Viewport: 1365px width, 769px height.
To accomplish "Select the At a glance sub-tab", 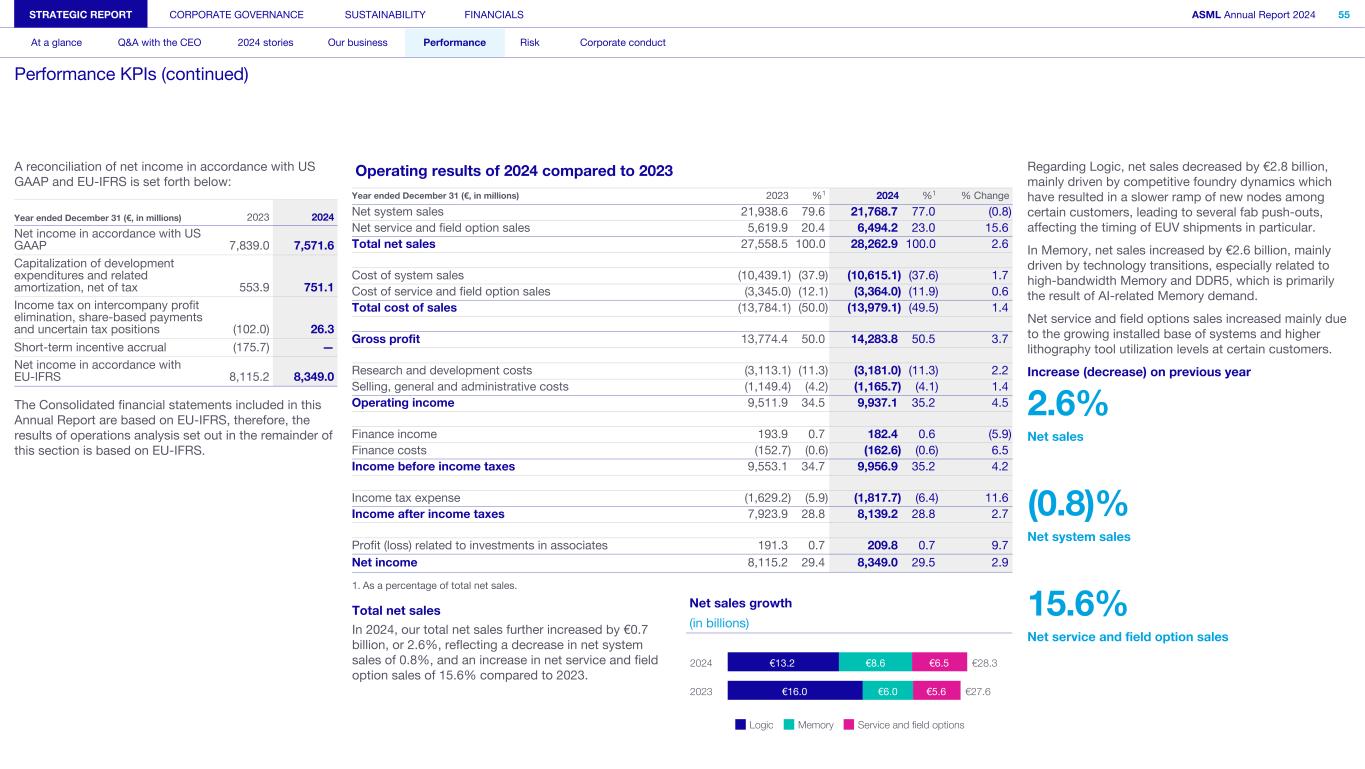I will [56, 42].
